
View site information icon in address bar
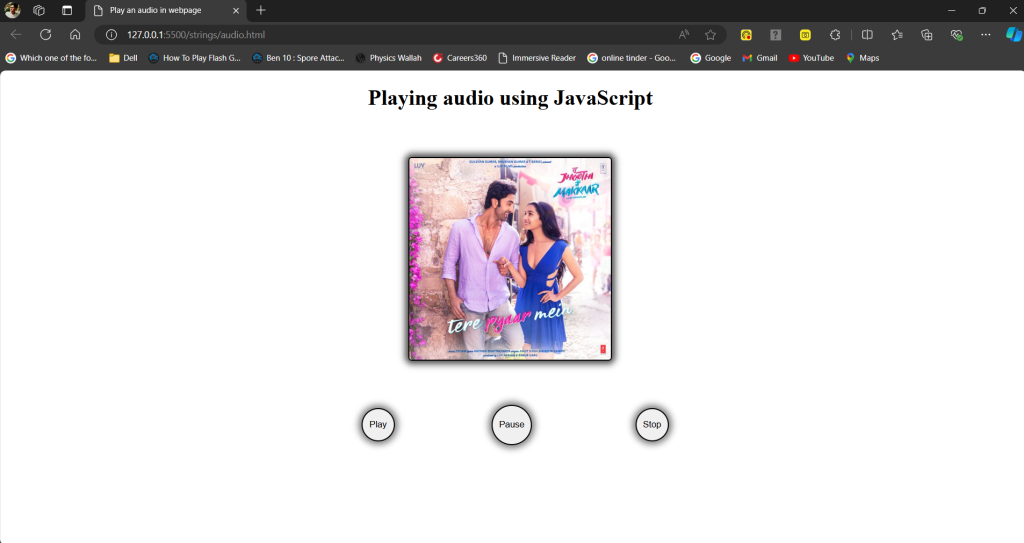[112, 35]
